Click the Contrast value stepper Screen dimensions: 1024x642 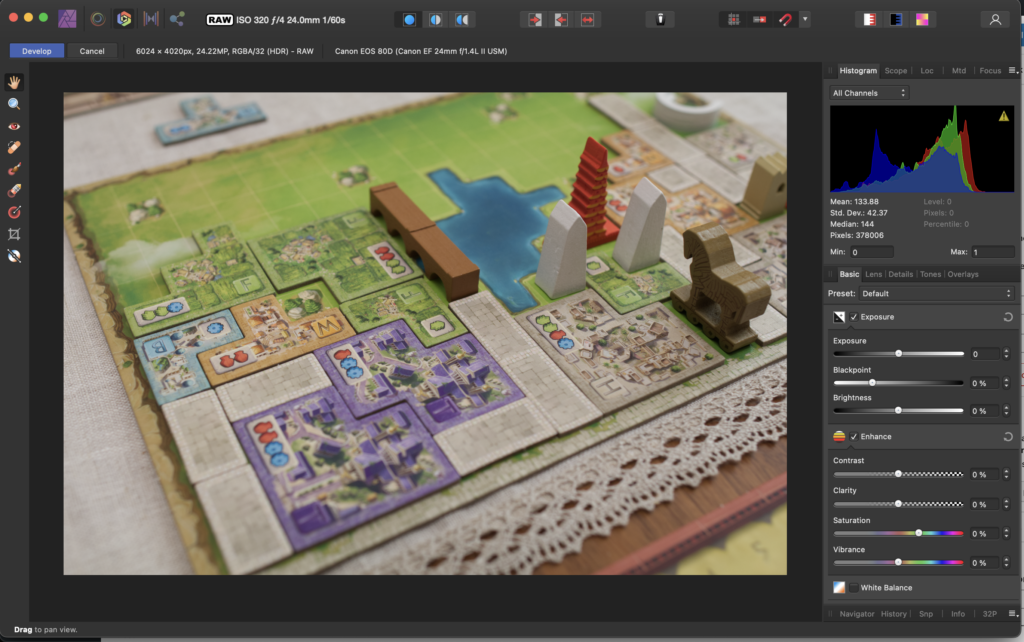1006,474
